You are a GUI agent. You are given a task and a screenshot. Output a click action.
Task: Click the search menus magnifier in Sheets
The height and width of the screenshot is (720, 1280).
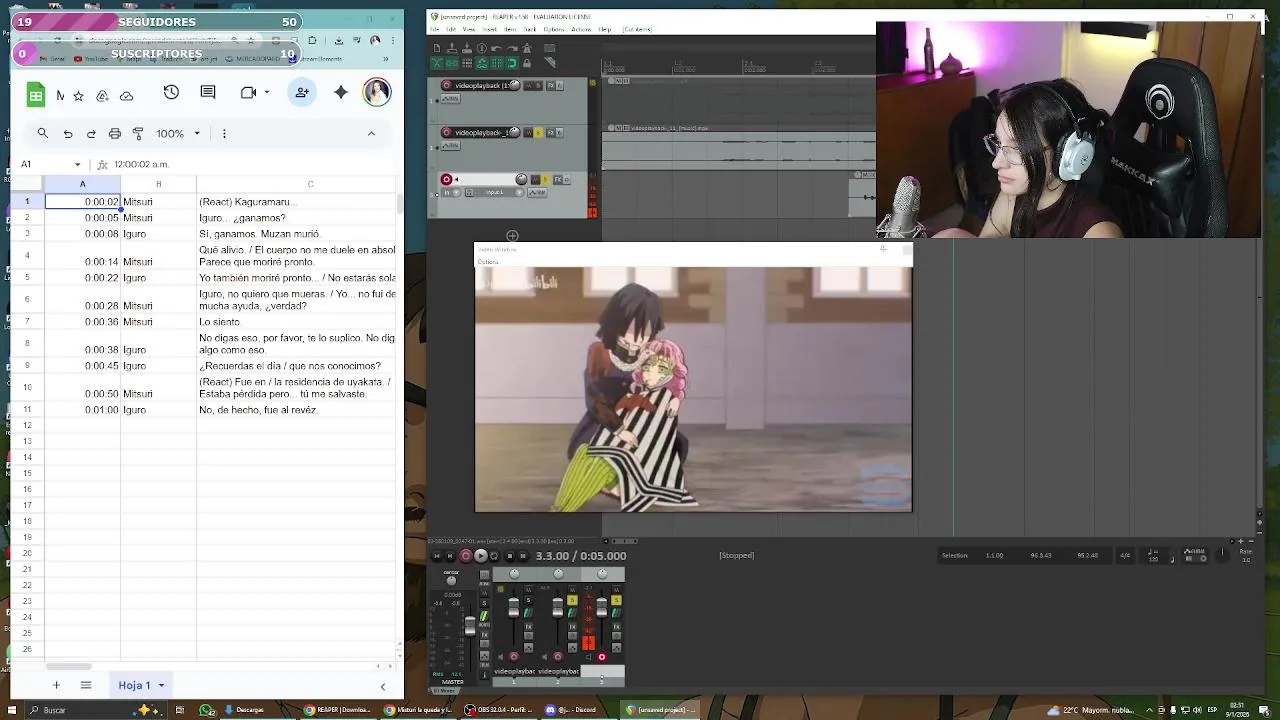(43, 133)
